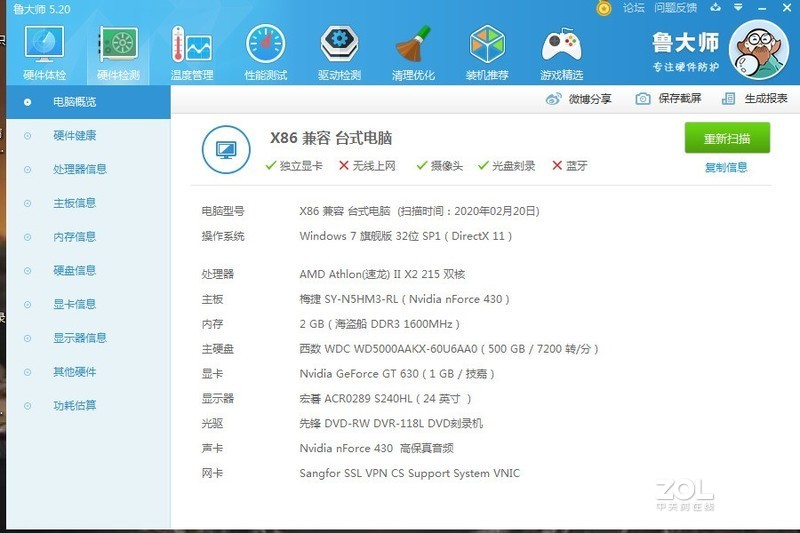Click the 电脑型号 scan date value
The image size is (800, 533).
pos(419,211)
